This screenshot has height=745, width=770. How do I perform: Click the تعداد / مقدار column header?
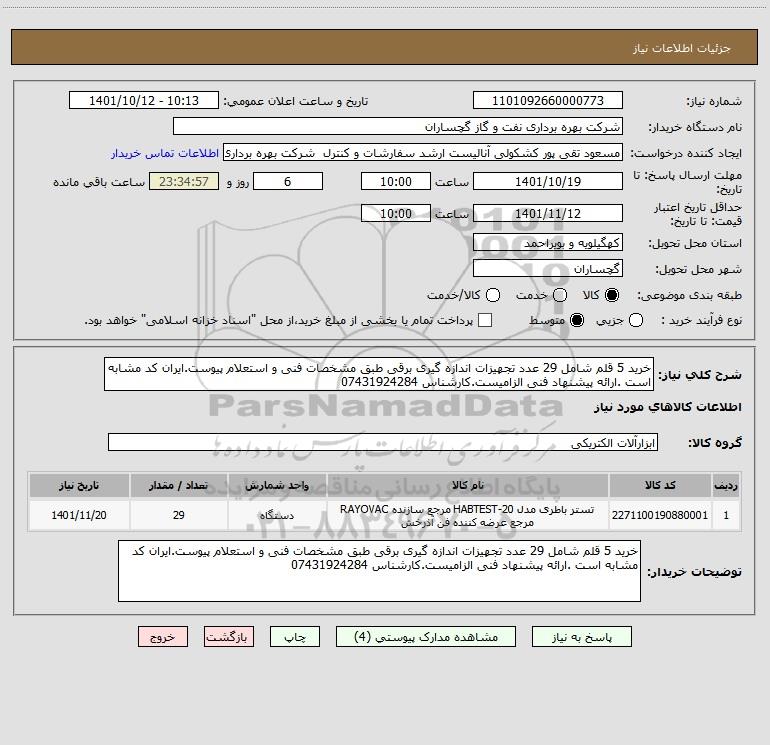(x=178, y=485)
